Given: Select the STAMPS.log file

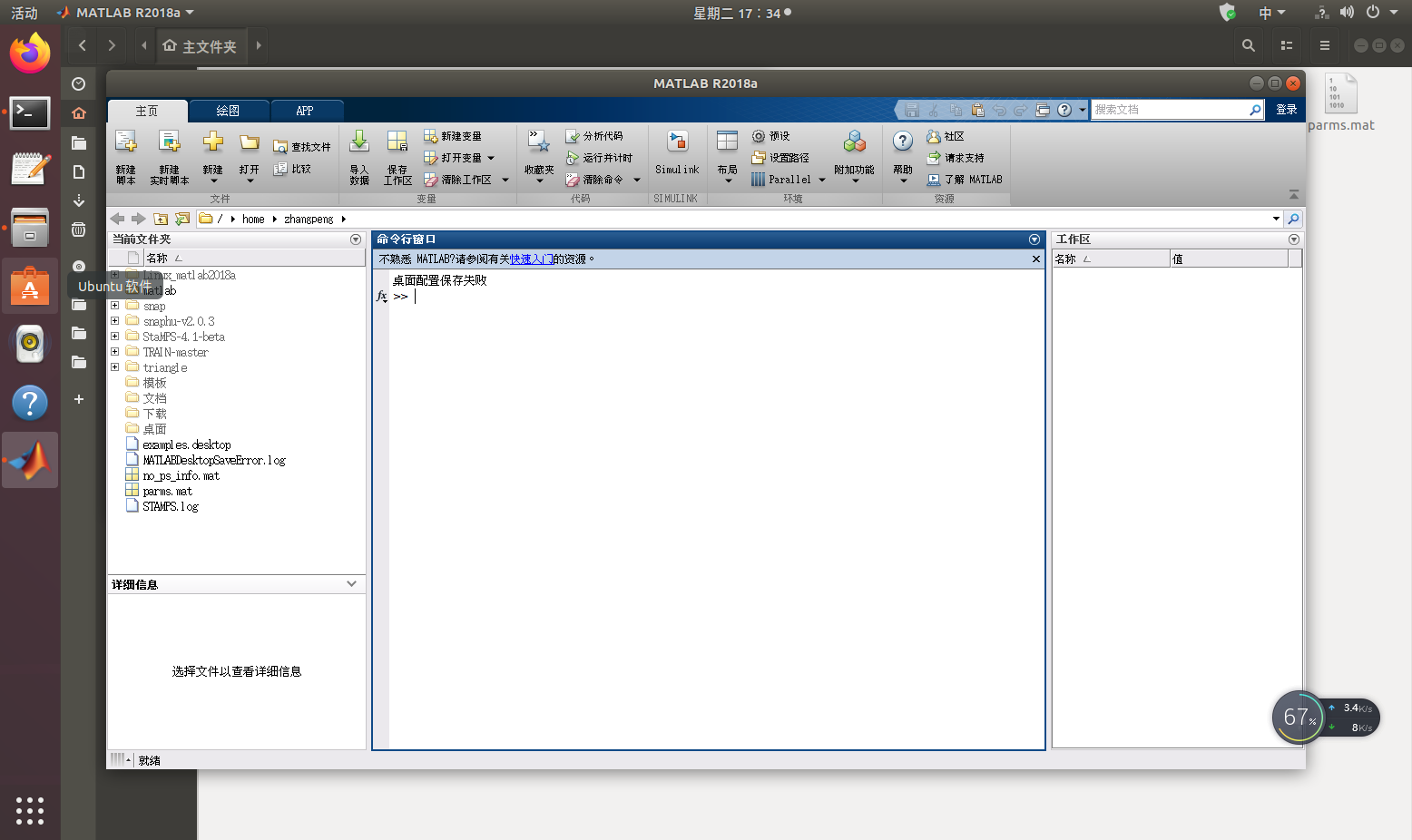Looking at the screenshot, I should [x=171, y=506].
